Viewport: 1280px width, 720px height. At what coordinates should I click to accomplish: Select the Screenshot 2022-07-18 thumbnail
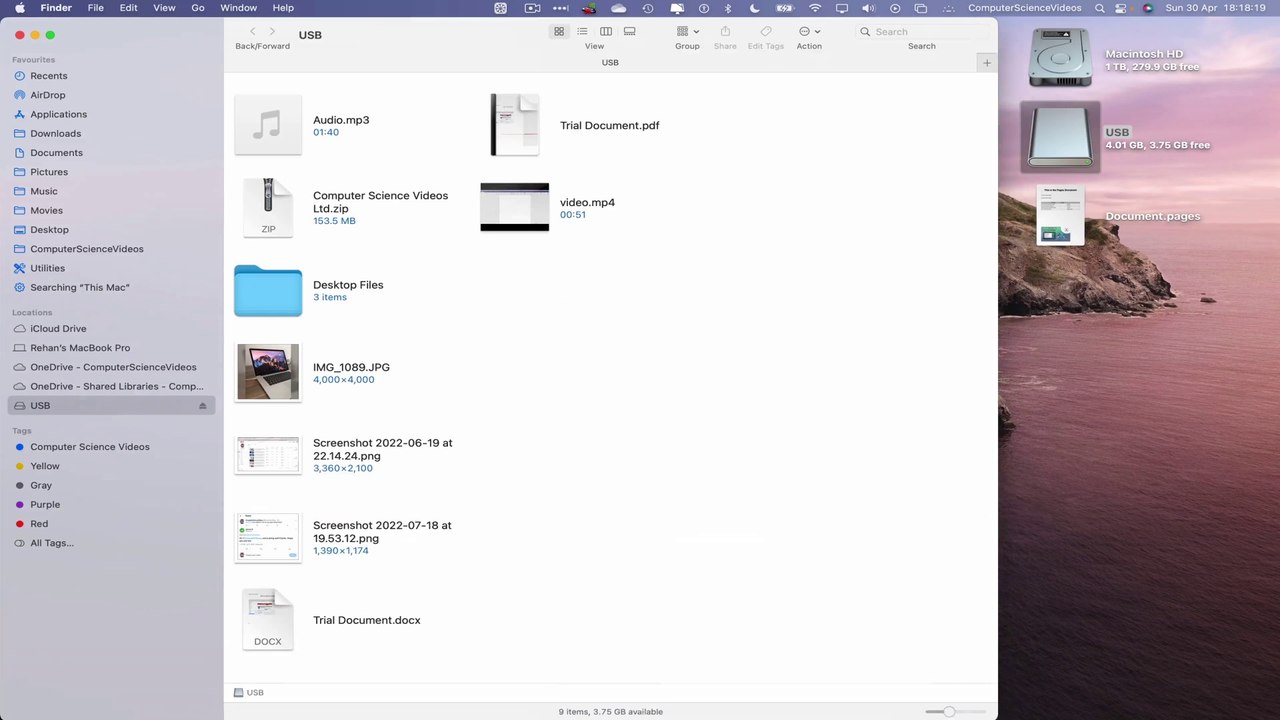268,537
